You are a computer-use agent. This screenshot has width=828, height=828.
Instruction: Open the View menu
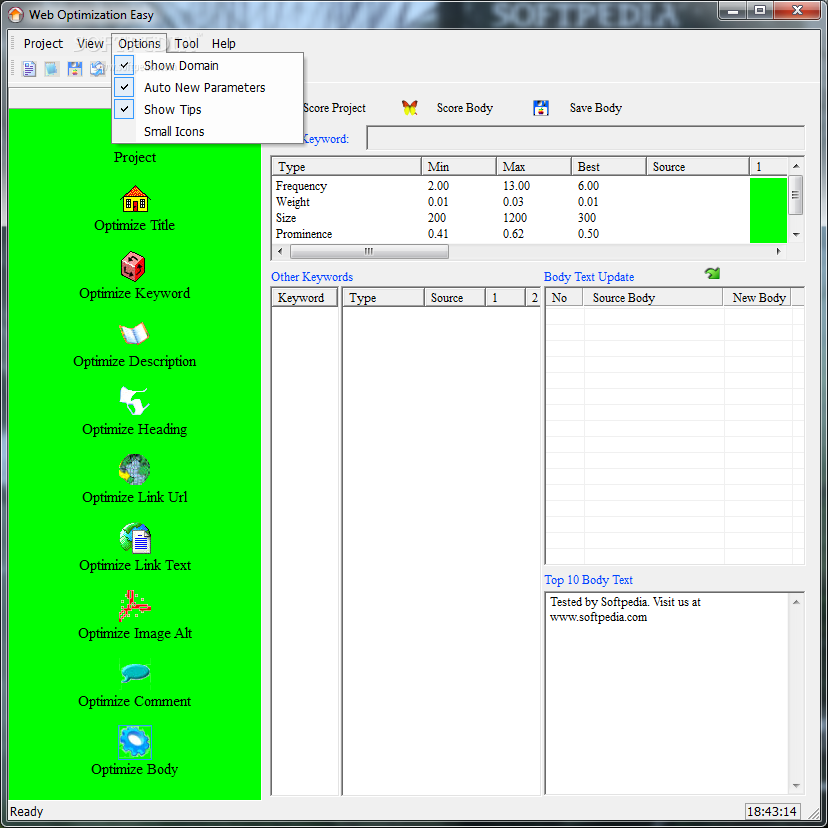pyautogui.click(x=90, y=43)
